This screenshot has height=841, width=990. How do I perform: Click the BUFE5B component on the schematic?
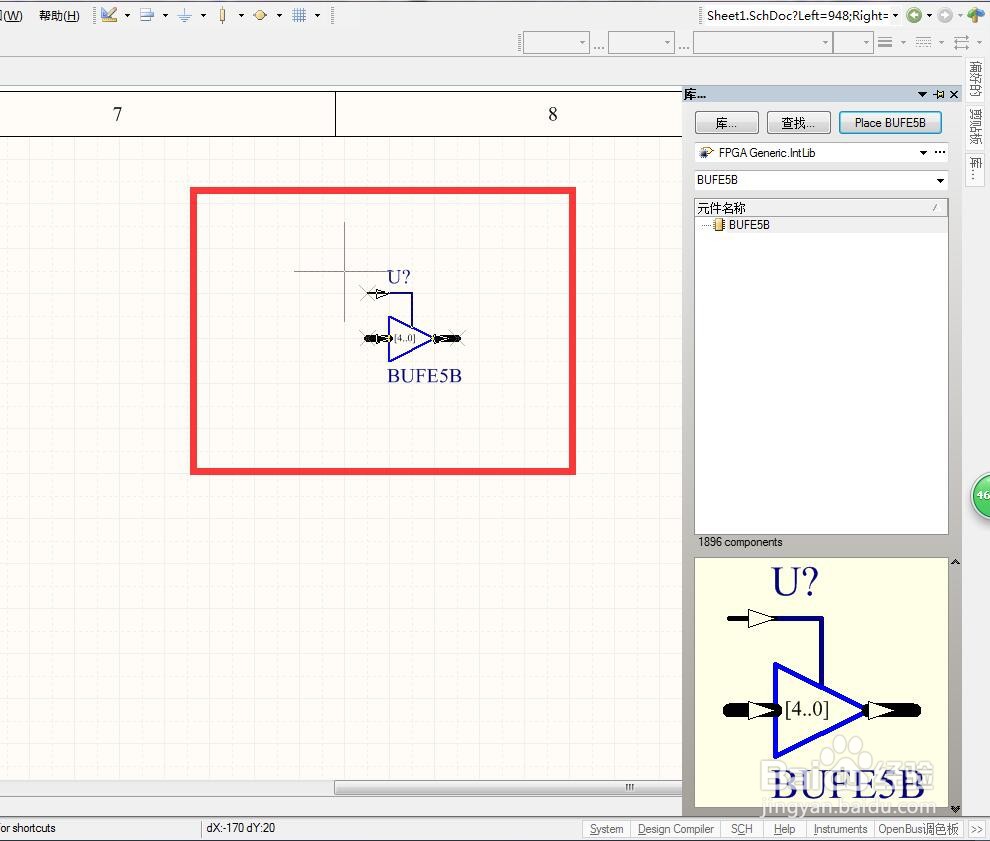(x=412, y=338)
